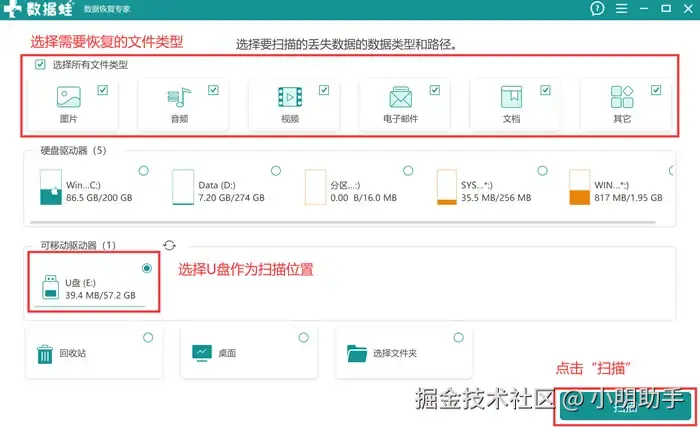This screenshot has height=427, width=700.
Task: Toggle the select all file types checkbox
Action: (x=40, y=65)
